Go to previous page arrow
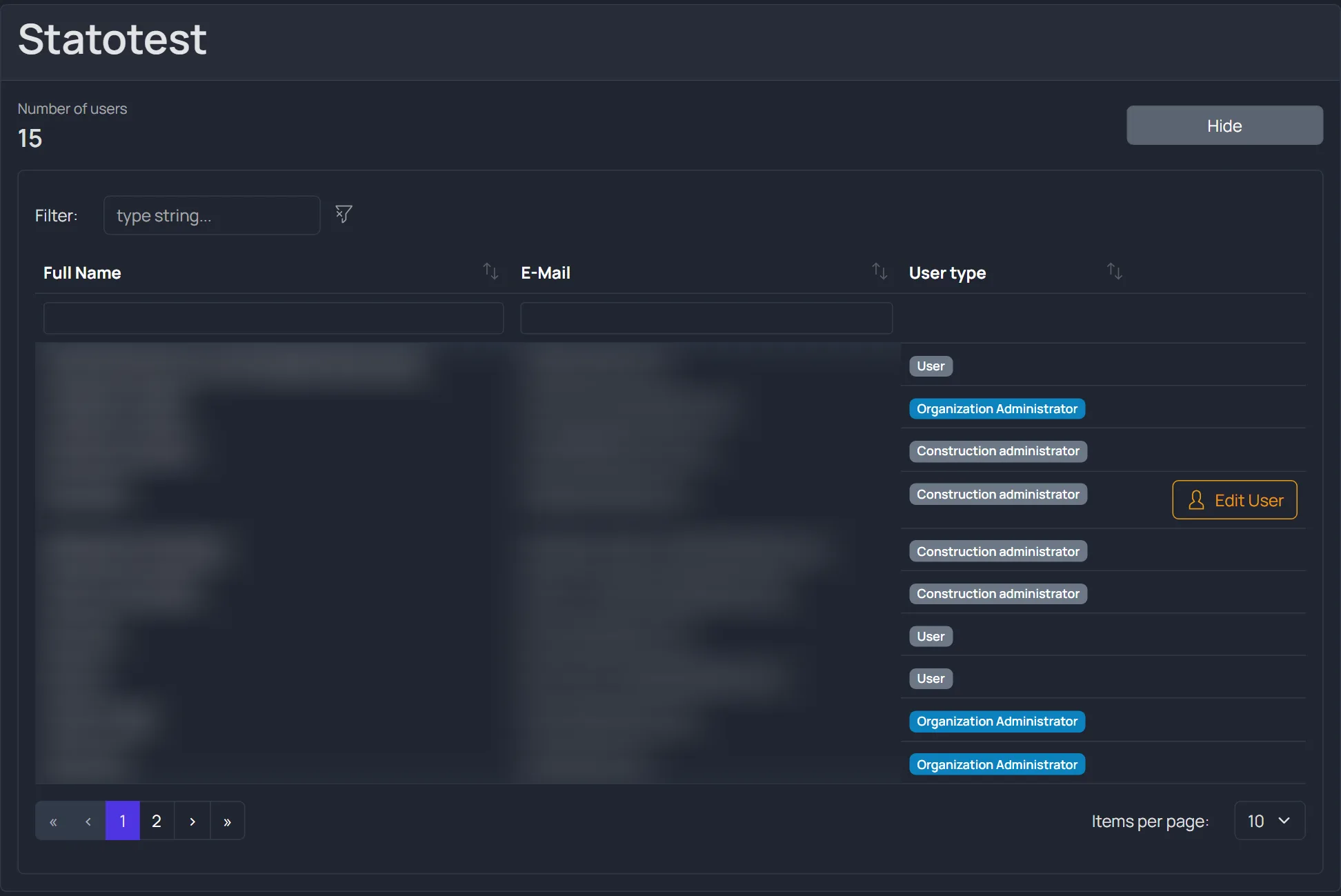This screenshot has width=1341, height=896. (88, 821)
